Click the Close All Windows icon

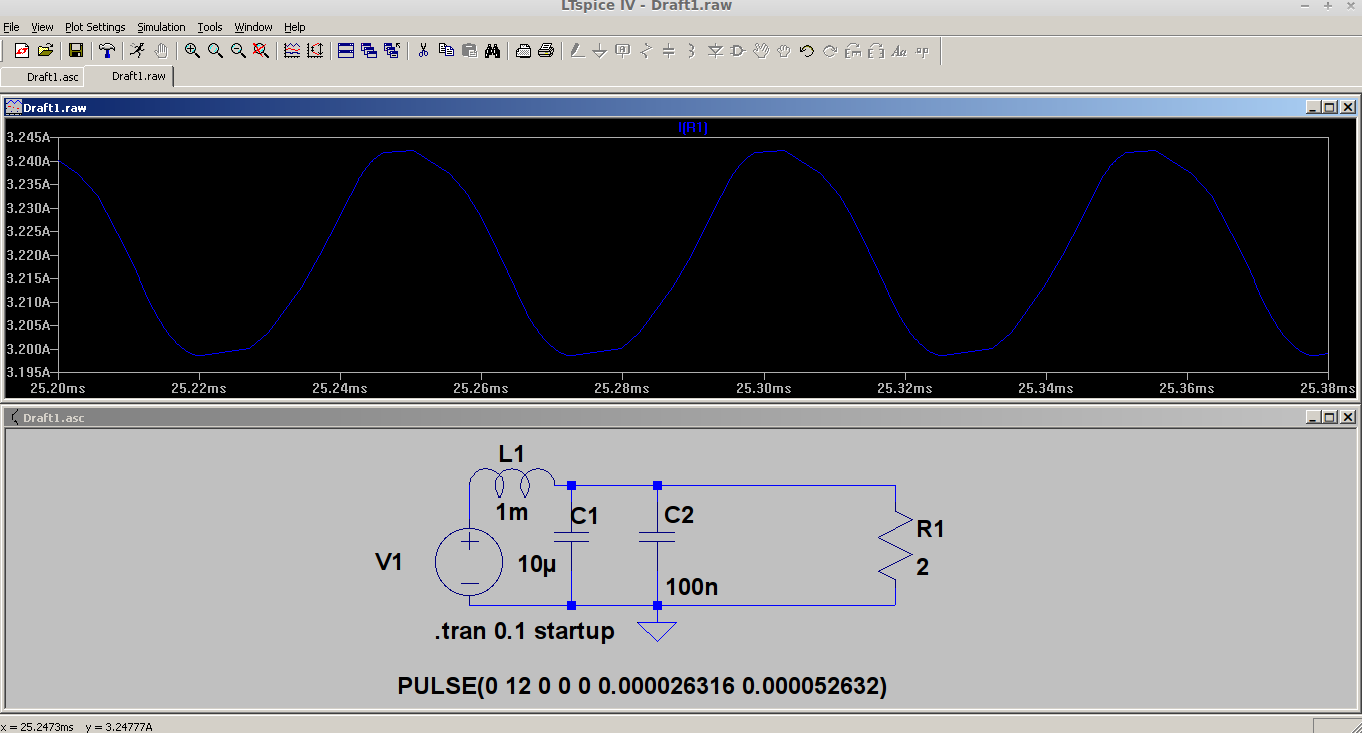click(x=392, y=51)
